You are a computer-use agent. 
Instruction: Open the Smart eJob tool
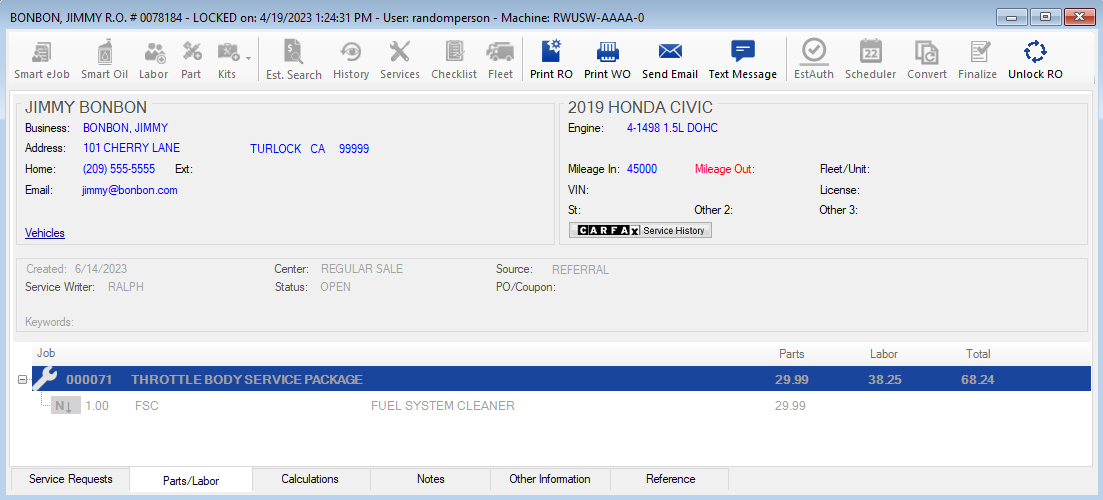pos(42,52)
